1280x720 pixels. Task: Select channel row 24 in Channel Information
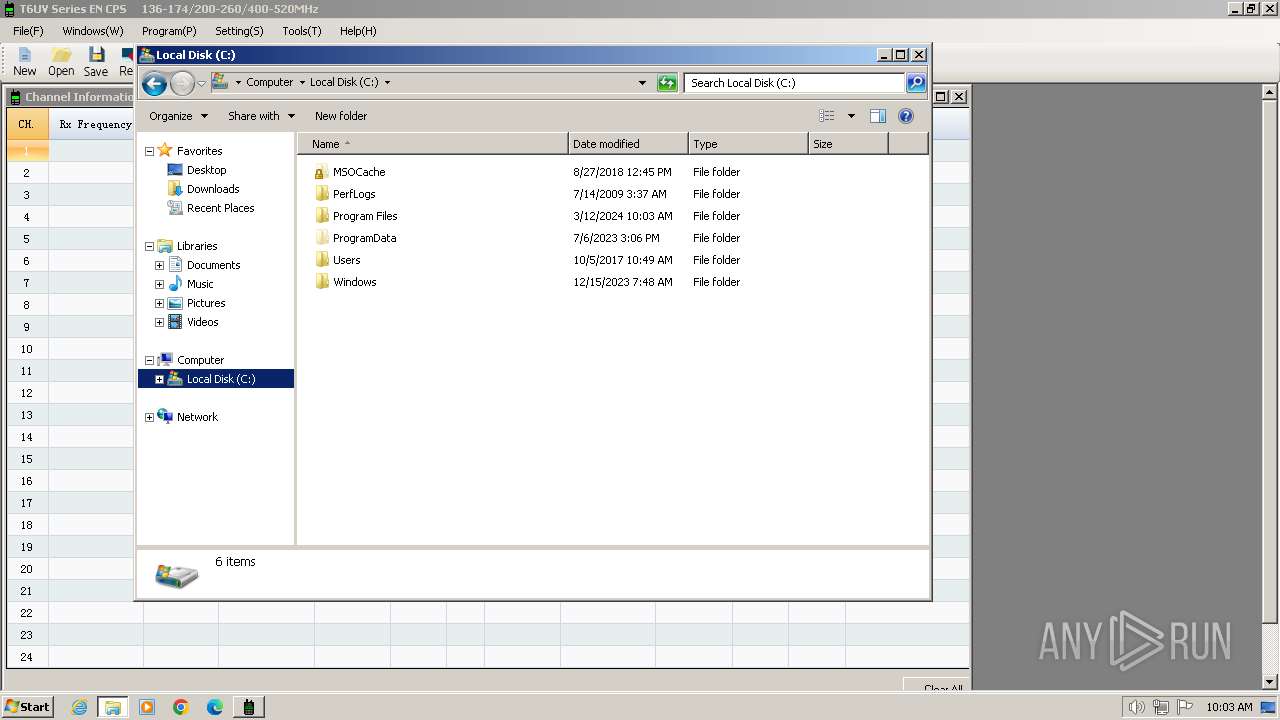[x=27, y=657]
